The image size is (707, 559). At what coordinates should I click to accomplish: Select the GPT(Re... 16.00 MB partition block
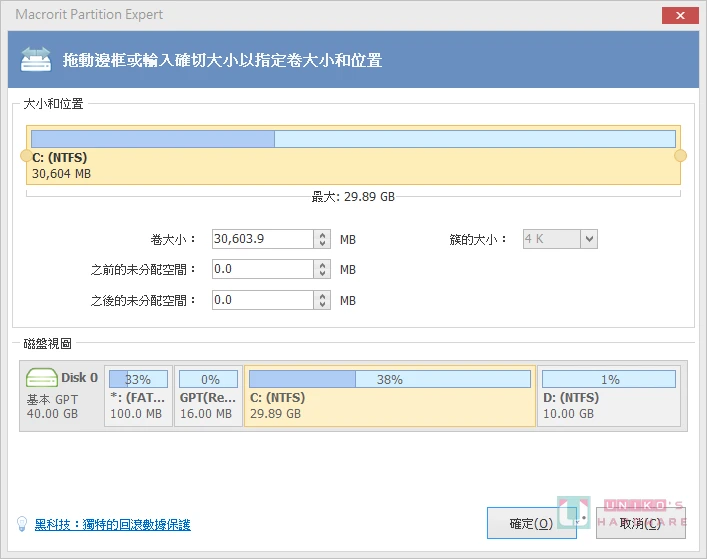pos(208,396)
